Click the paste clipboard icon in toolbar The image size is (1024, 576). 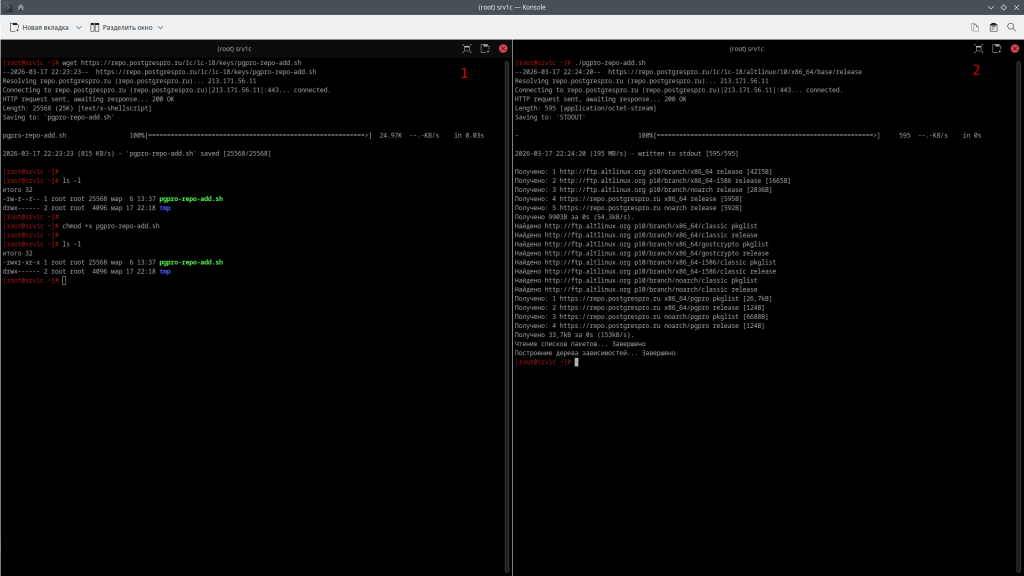[x=993, y=28]
